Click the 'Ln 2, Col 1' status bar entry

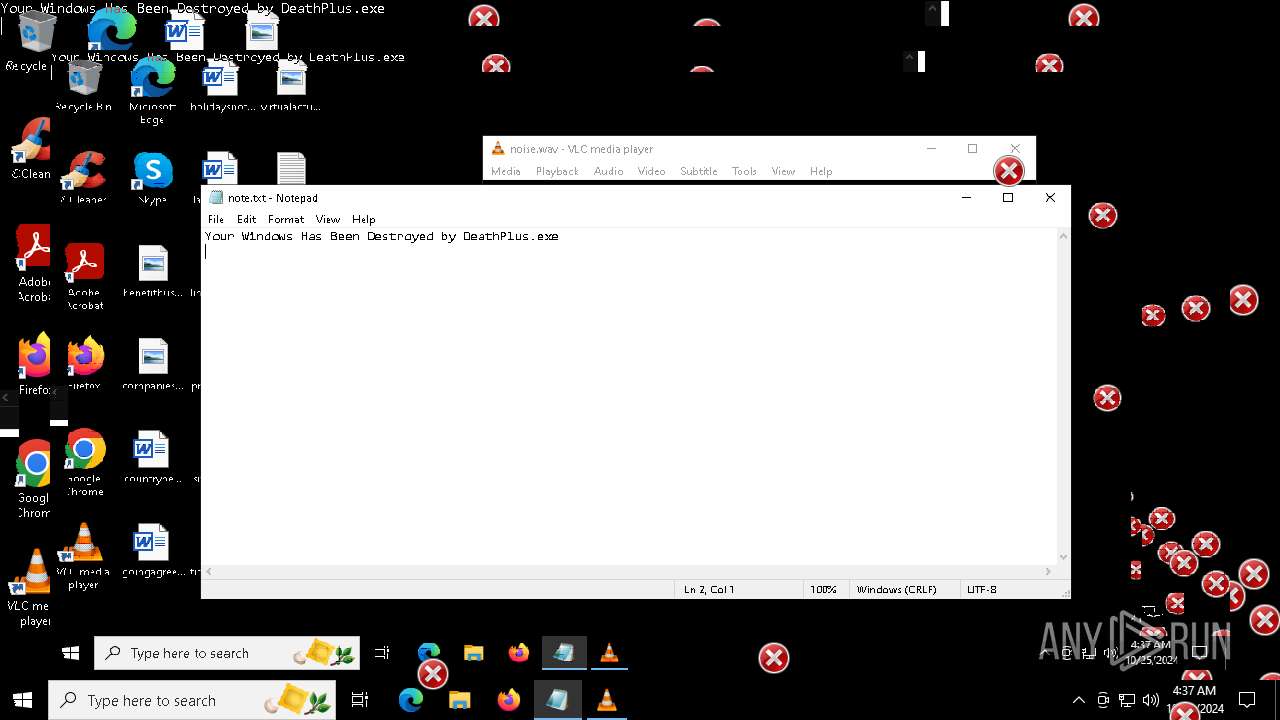709,589
